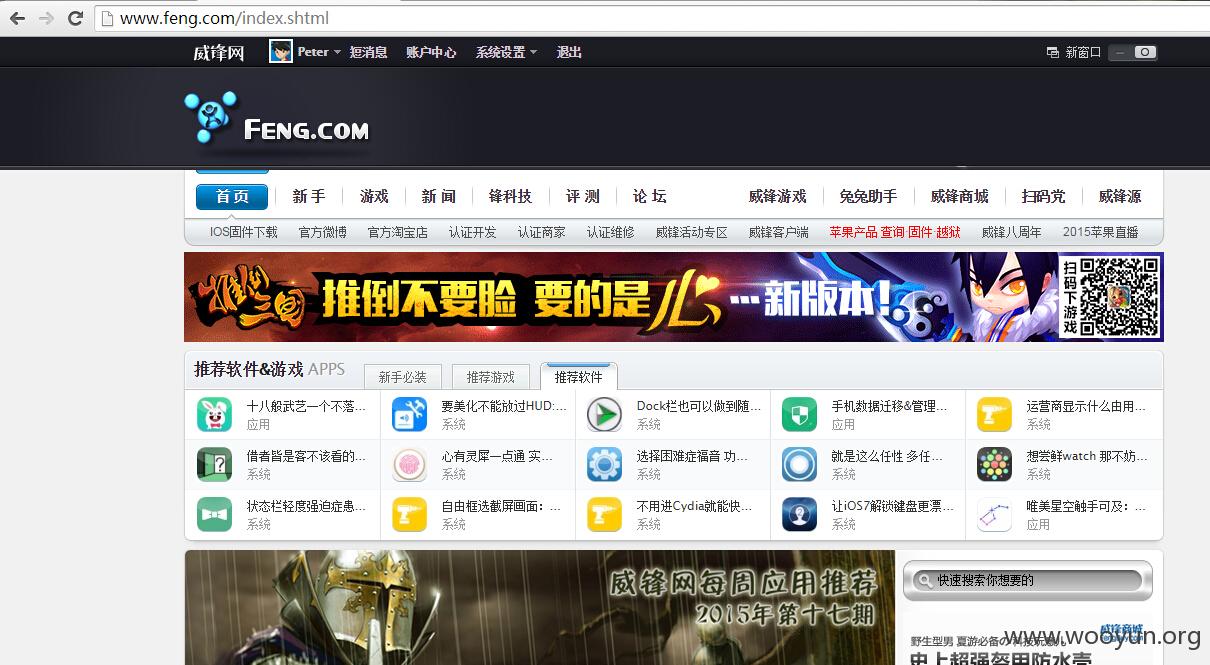Click the red 苹果产品 查询 固件 越狱 link
This screenshot has height=665, width=1210.
[895, 232]
